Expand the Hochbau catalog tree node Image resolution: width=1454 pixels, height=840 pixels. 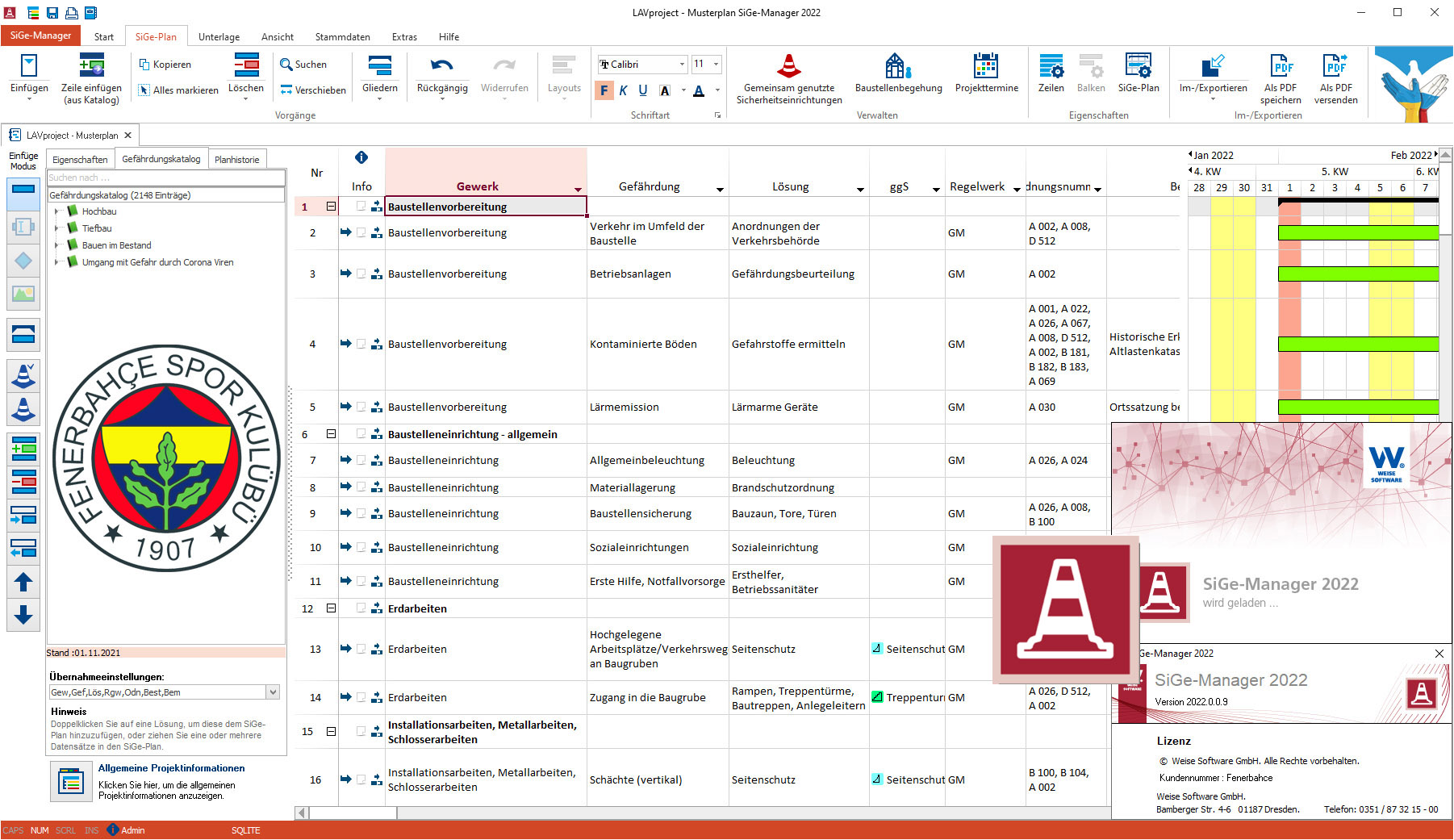point(56,211)
